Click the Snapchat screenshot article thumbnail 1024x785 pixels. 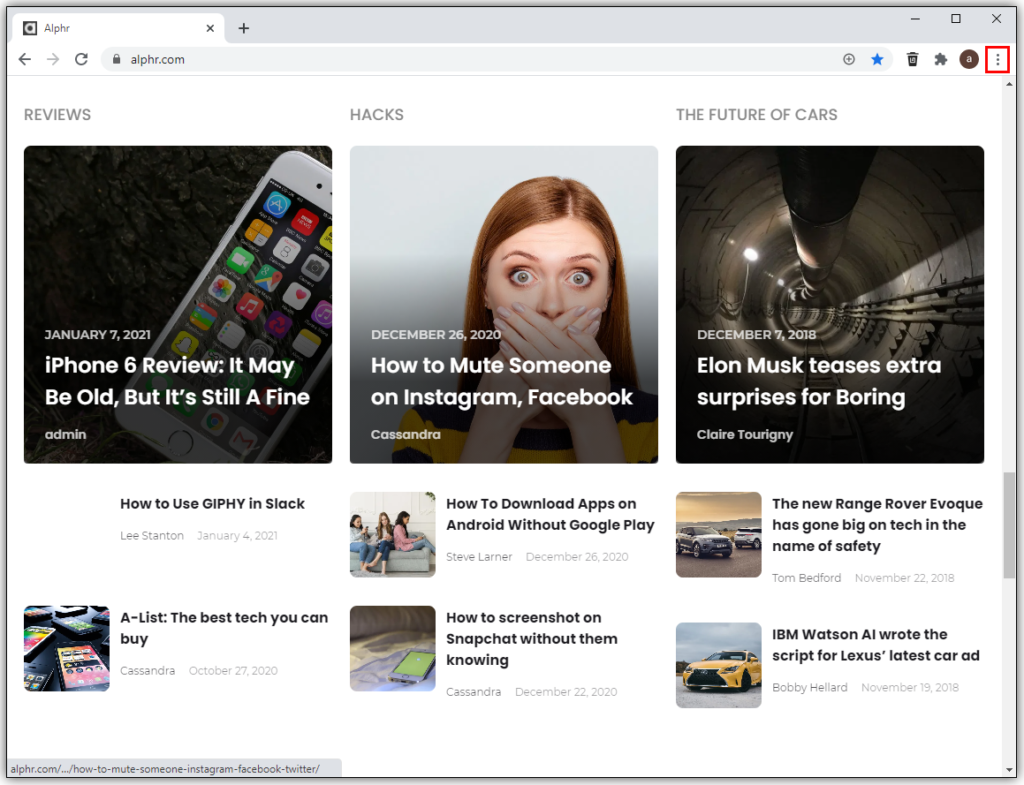(392, 648)
